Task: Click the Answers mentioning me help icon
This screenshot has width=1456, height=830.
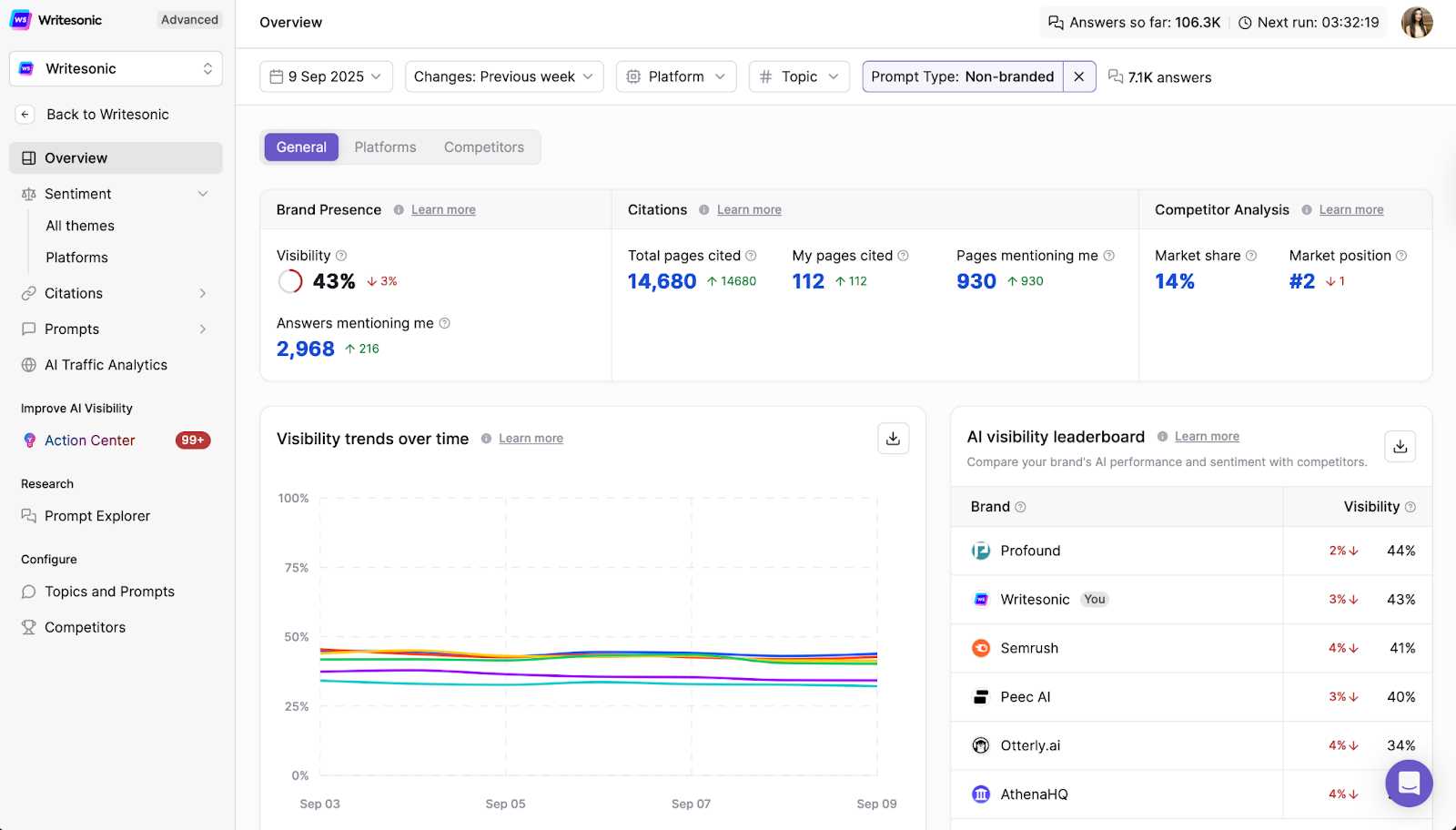Action: click(444, 323)
